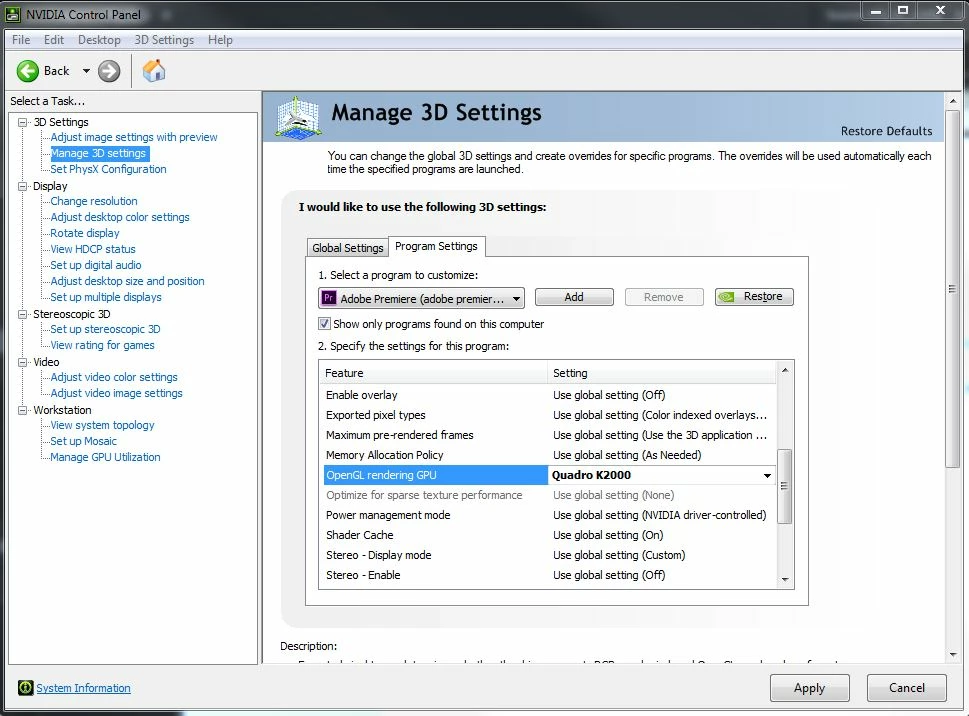Select the 'Shader Cache' row
The height and width of the screenshot is (716, 969).
(x=549, y=535)
